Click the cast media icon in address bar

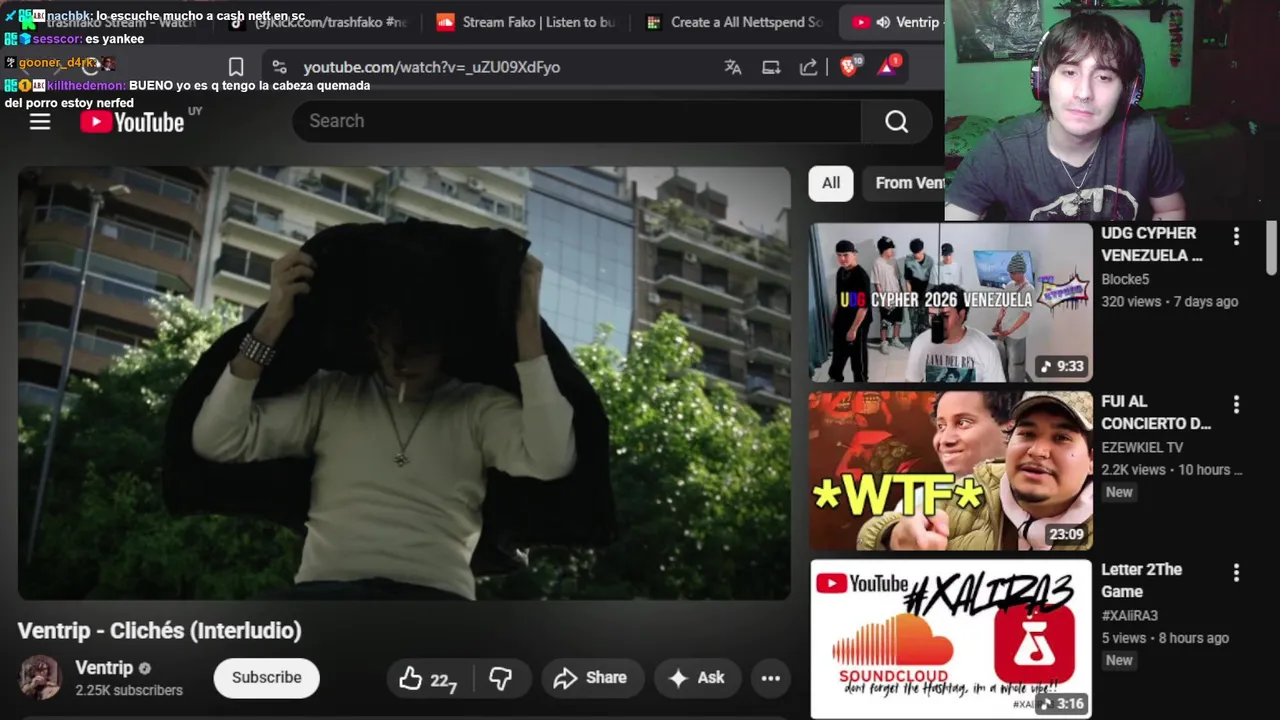[771, 67]
